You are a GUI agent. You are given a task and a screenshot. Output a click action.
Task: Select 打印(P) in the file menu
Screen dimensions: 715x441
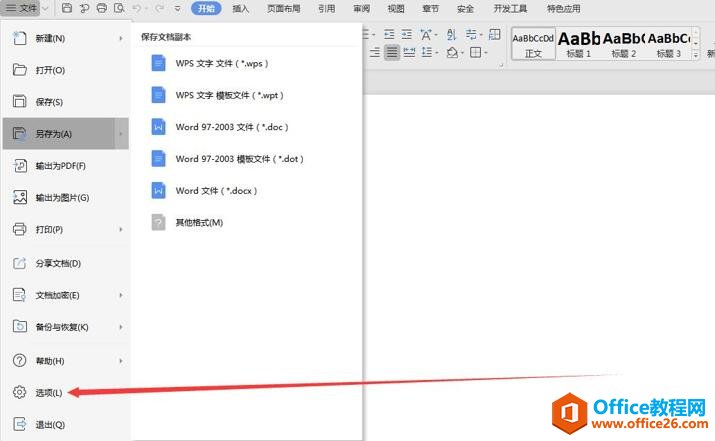pos(66,229)
